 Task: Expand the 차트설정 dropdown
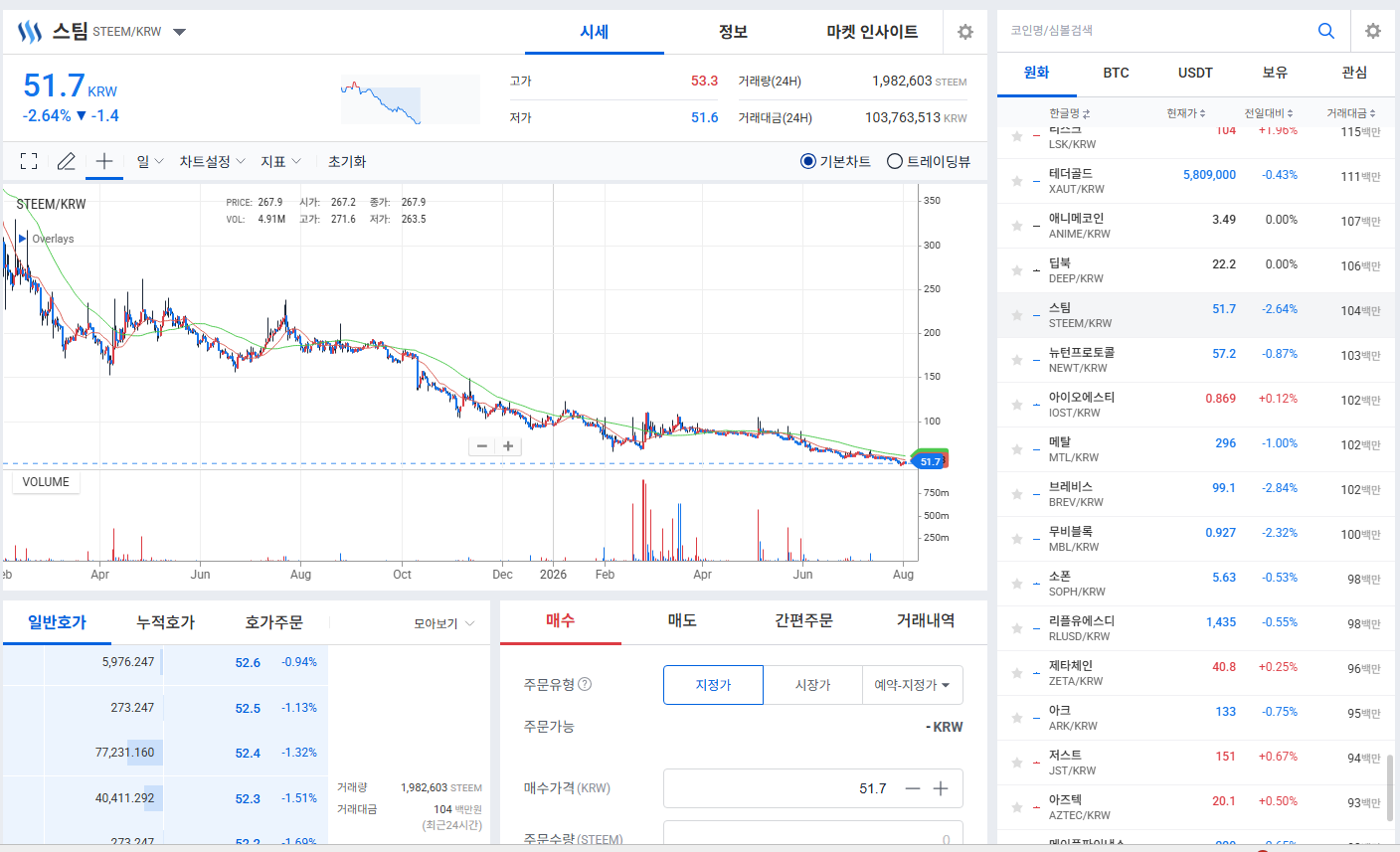coord(212,161)
